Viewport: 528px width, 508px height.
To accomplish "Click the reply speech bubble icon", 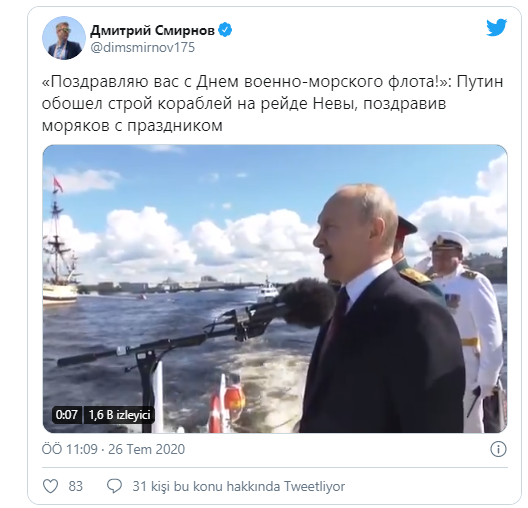I will pos(114,486).
